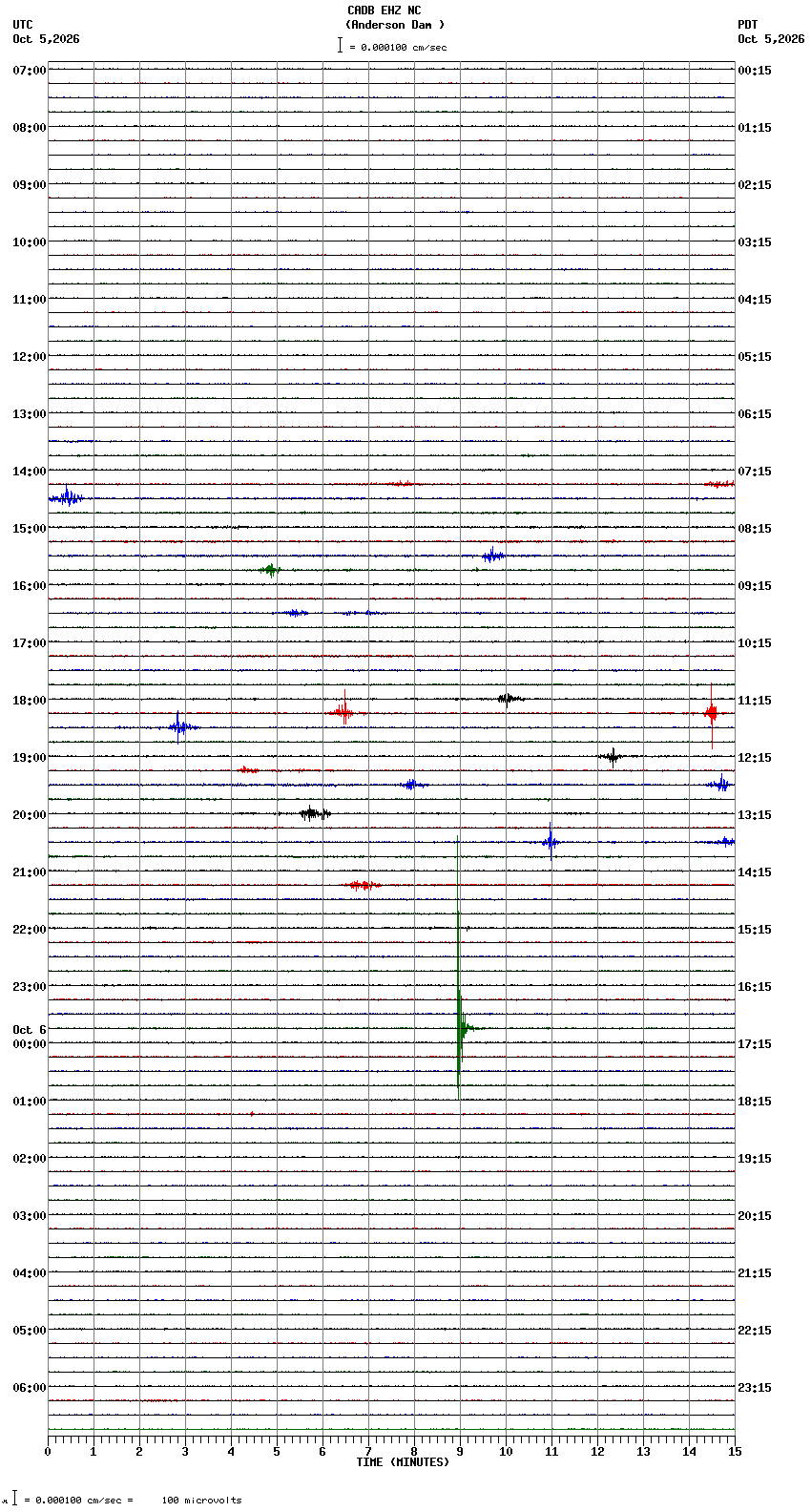Screen dimensions: 811x1512
Task: Click the station title CADB EHZ NC
Action: 384,10
